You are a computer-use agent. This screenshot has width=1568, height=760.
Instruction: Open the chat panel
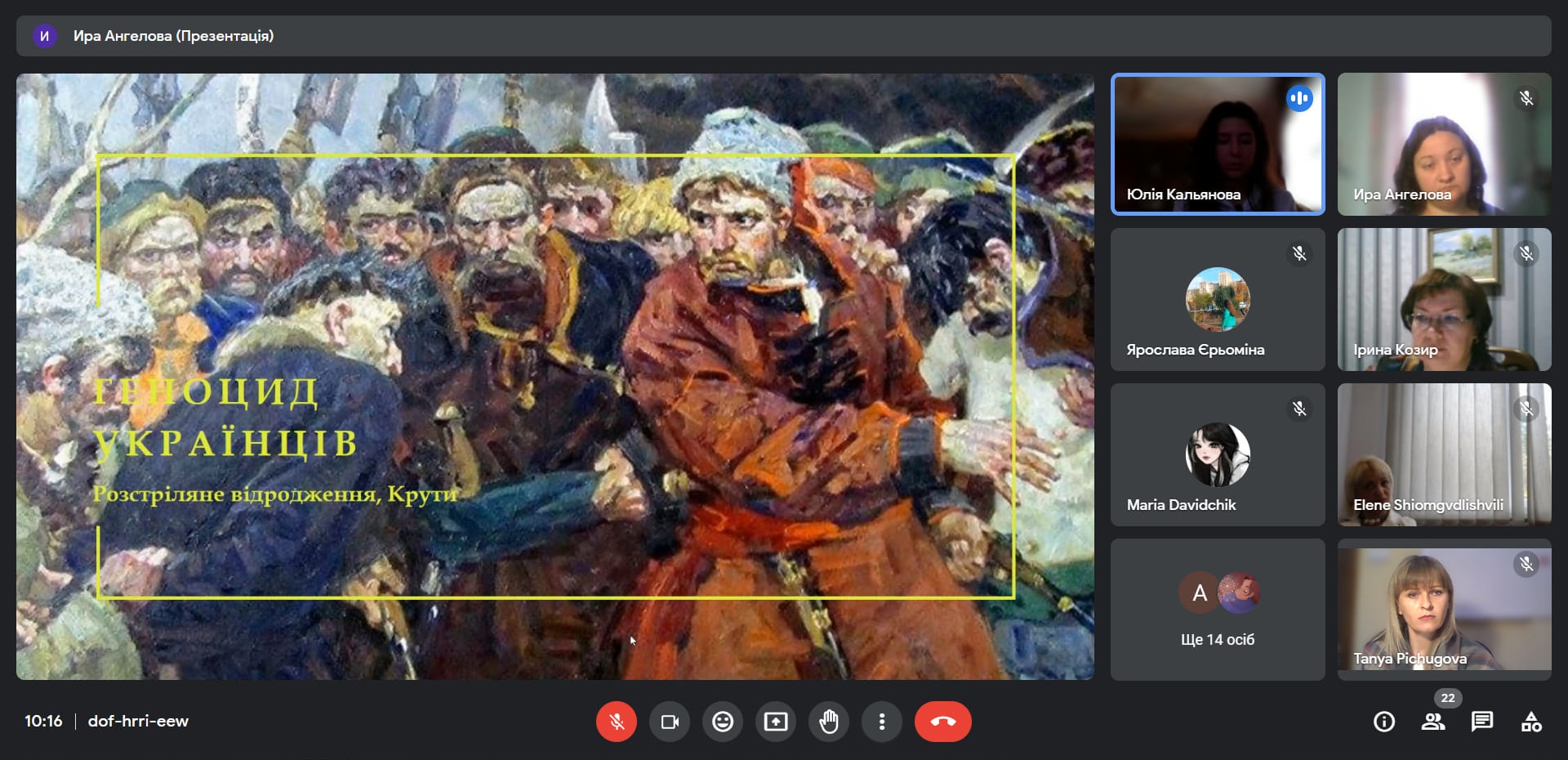pos(1482,722)
